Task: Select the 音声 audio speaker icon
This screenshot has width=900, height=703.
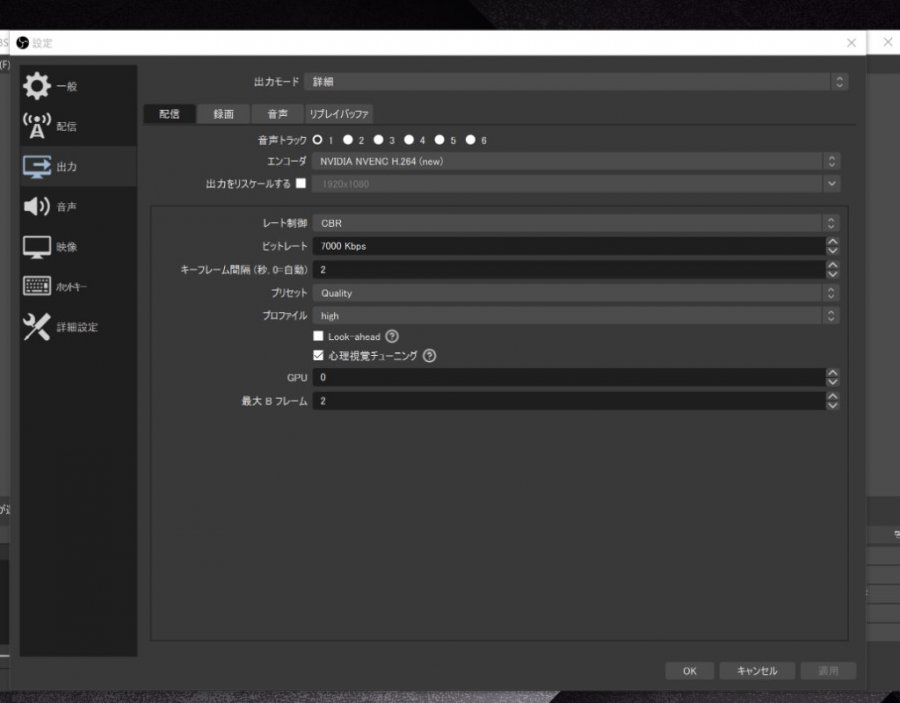Action: [x=37, y=206]
